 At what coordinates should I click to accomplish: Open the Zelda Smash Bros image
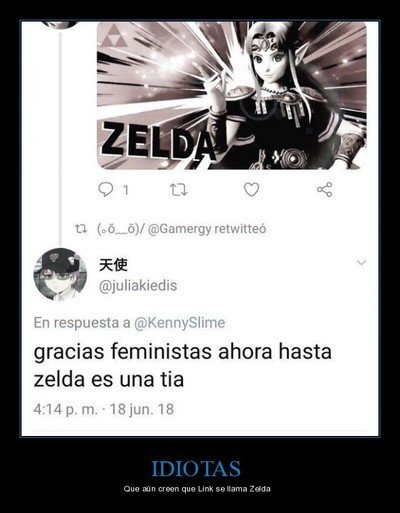pos(232,96)
